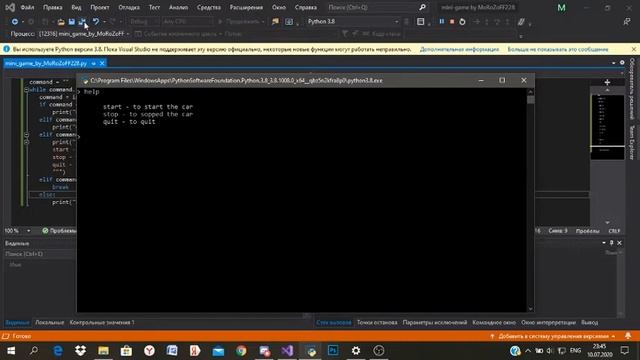This screenshot has height=360, width=640.
Task: Click the help text in the console
Action: [x=91, y=91]
